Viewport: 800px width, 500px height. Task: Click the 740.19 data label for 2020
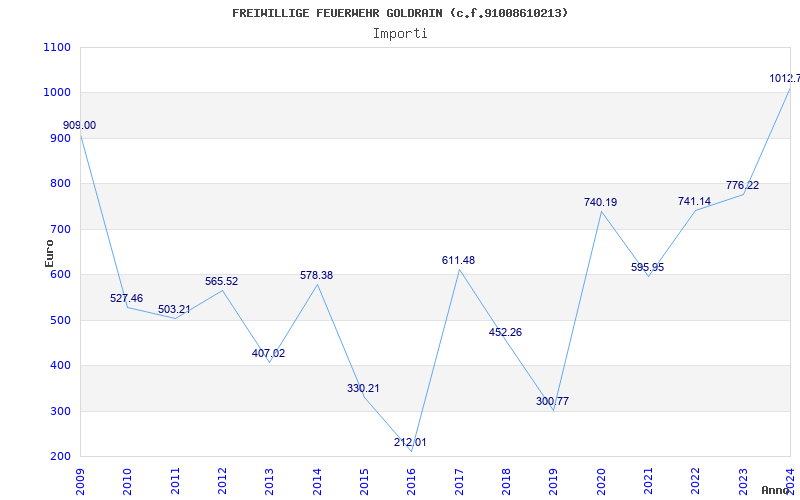[600, 202]
